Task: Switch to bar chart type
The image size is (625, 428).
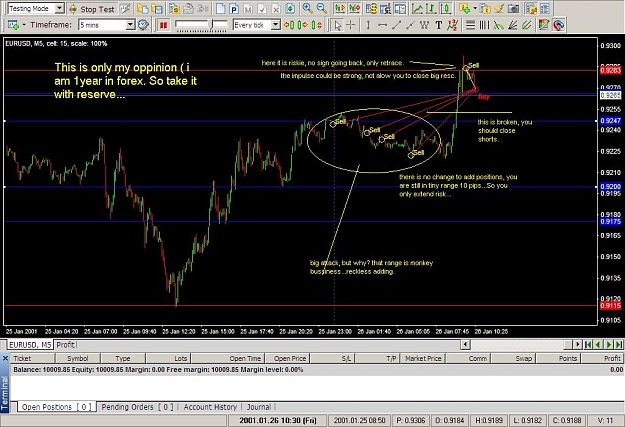Action: 431,8
